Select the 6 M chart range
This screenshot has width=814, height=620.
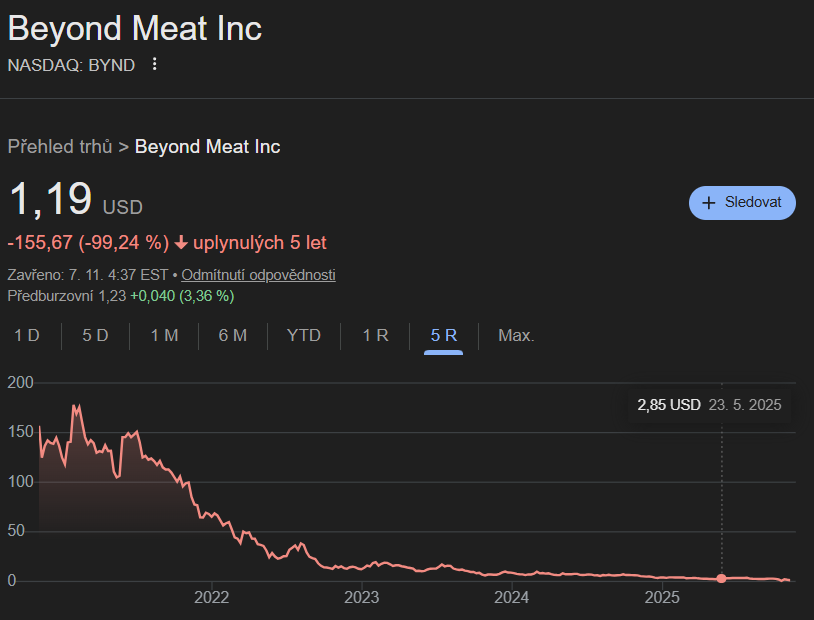233,335
